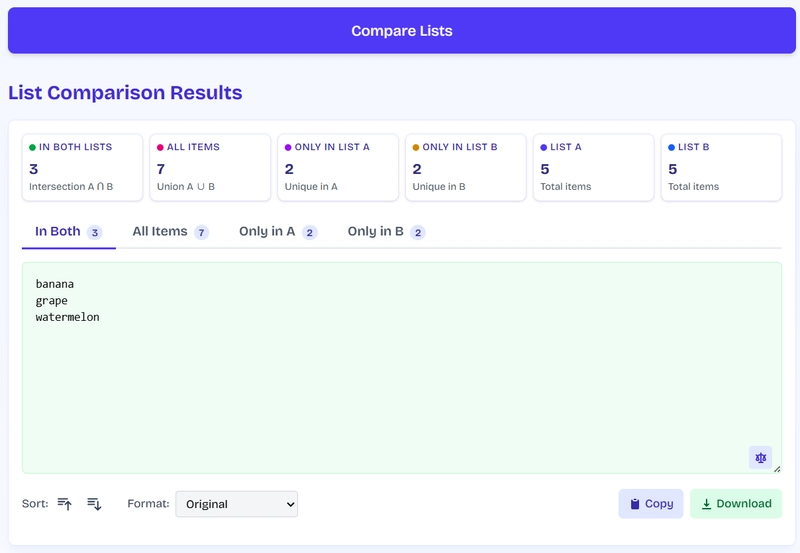Select the Only in List A card
Image resolution: width=800 pixels, height=553 pixels.
pos(338,167)
